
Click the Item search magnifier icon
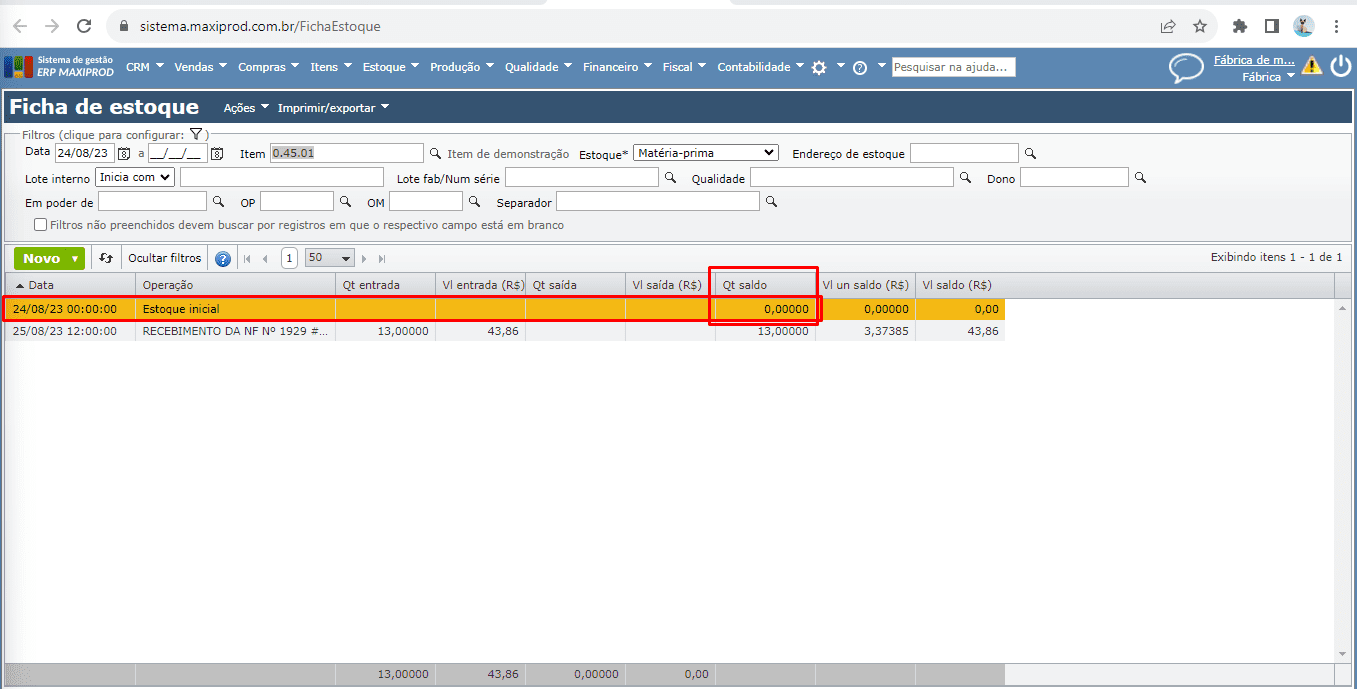tap(435, 154)
